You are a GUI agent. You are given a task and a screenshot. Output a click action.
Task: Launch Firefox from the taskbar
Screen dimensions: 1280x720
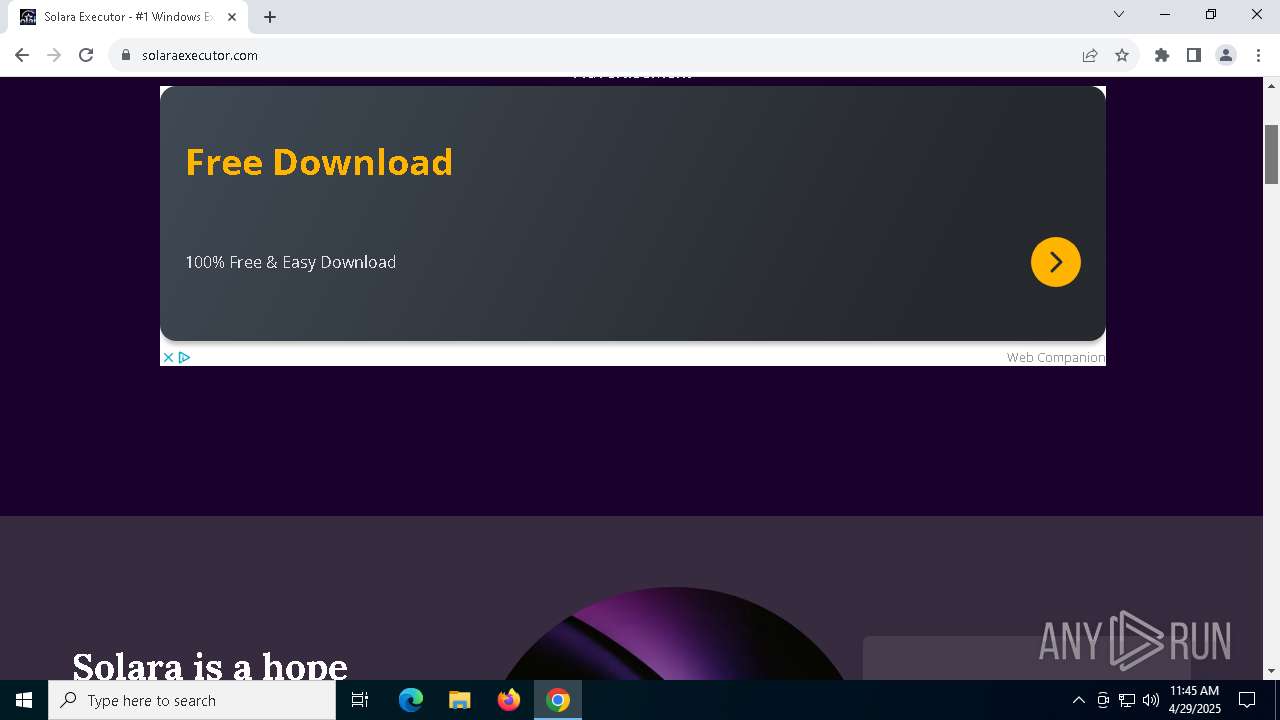(x=508, y=700)
